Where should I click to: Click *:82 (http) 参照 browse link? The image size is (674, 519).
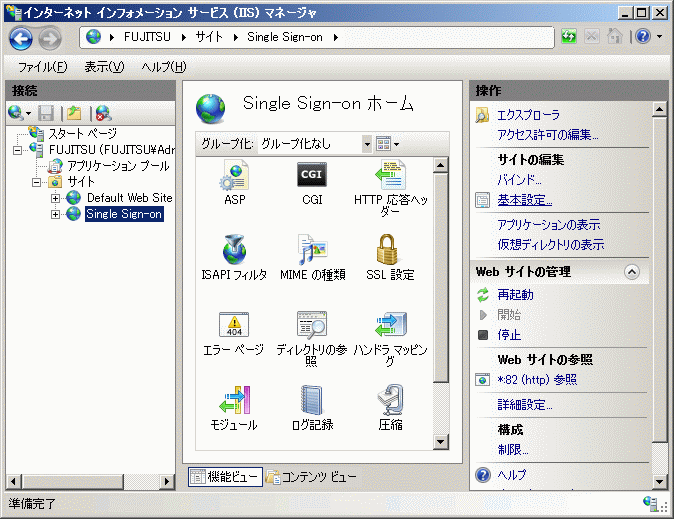pyautogui.click(x=537, y=380)
